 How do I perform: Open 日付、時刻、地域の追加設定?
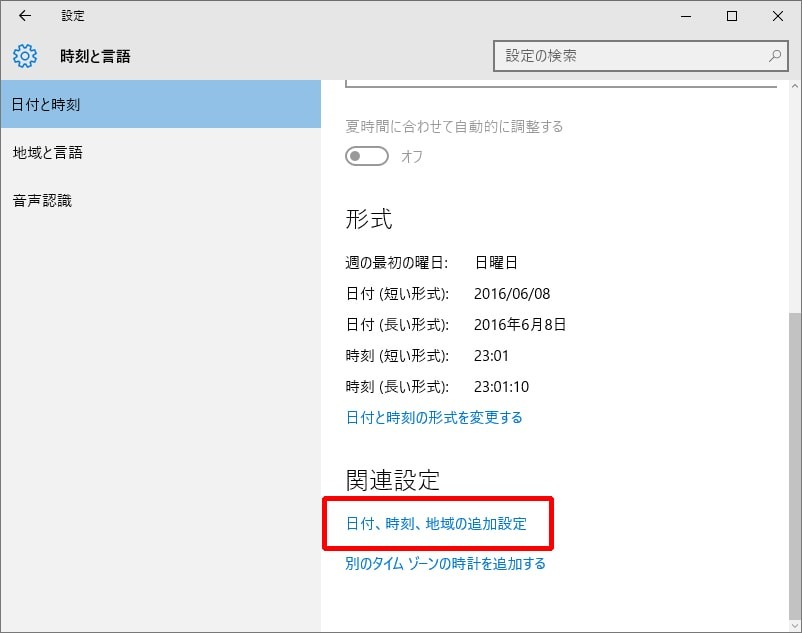pyautogui.click(x=437, y=523)
